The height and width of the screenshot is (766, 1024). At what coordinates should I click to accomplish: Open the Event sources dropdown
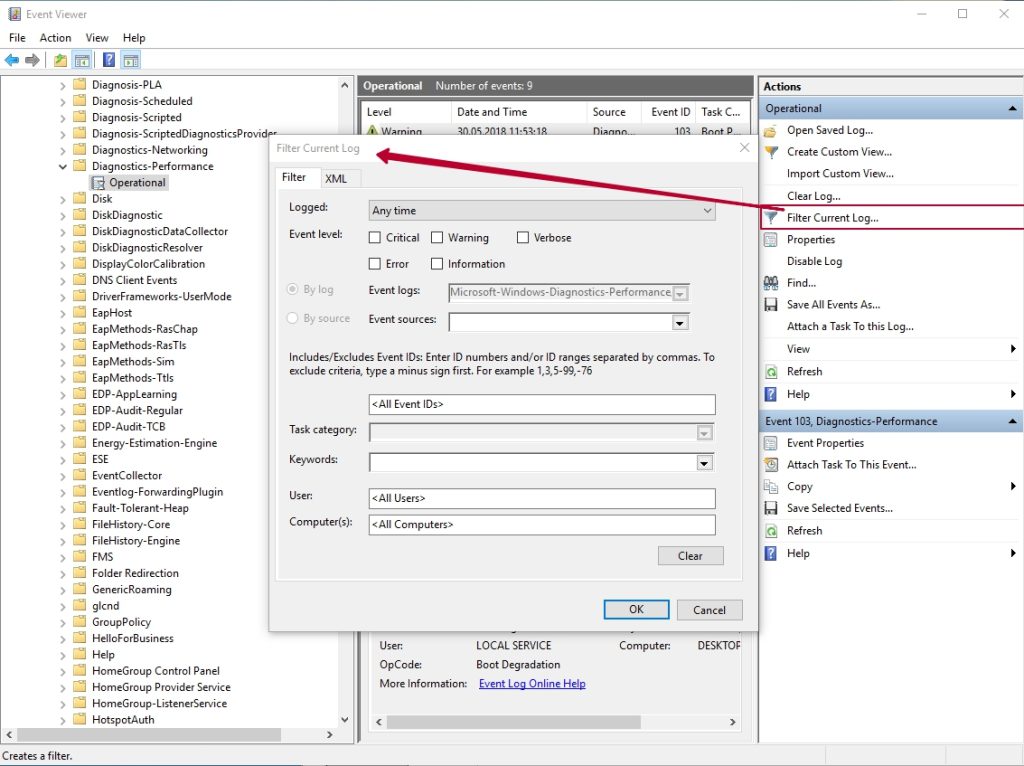coord(680,323)
